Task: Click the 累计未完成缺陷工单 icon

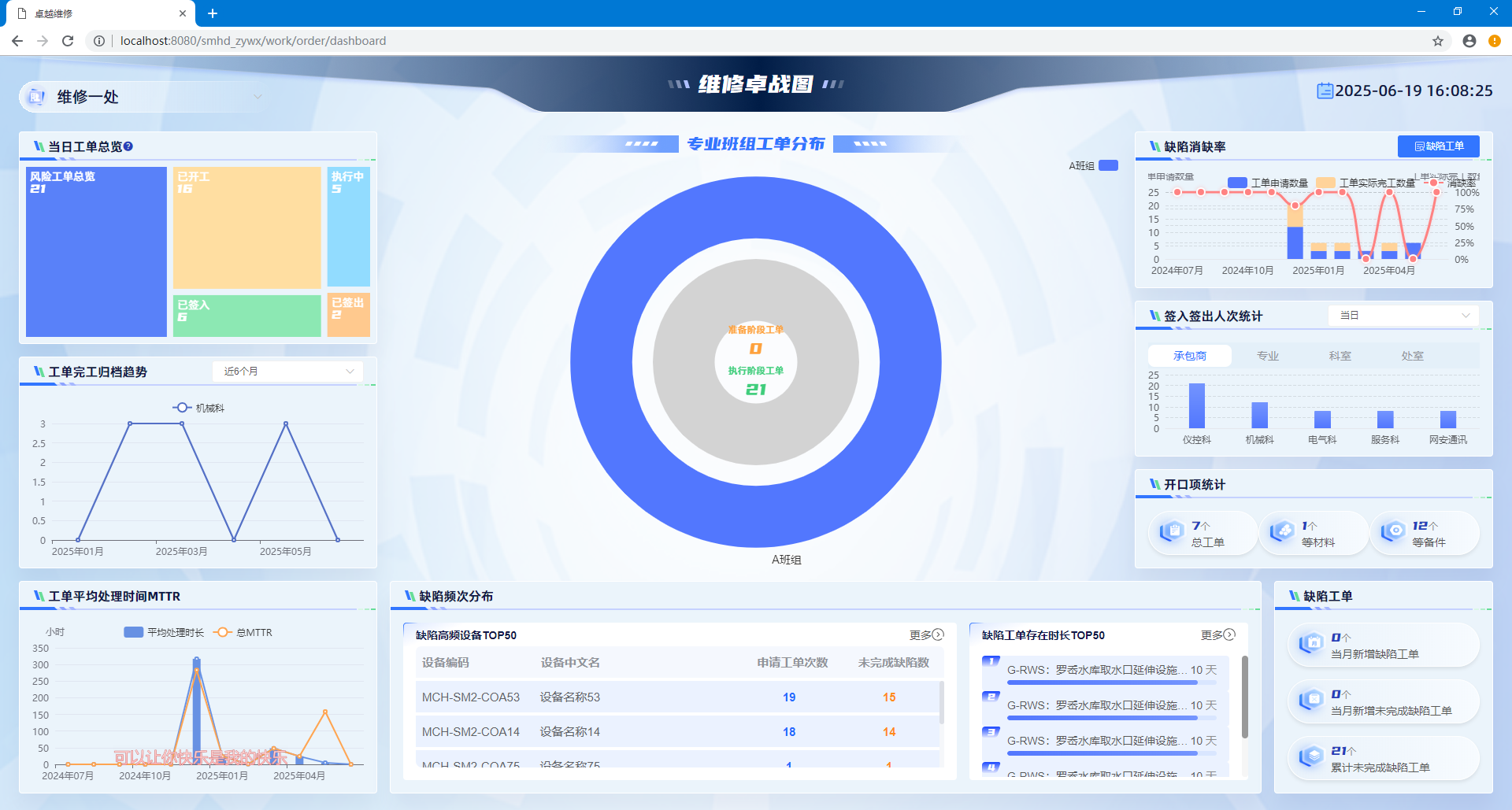Action: (x=1310, y=757)
